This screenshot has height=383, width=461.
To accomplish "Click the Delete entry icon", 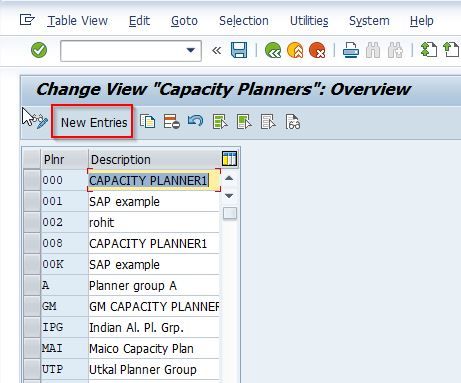I will pyautogui.click(x=172, y=122).
